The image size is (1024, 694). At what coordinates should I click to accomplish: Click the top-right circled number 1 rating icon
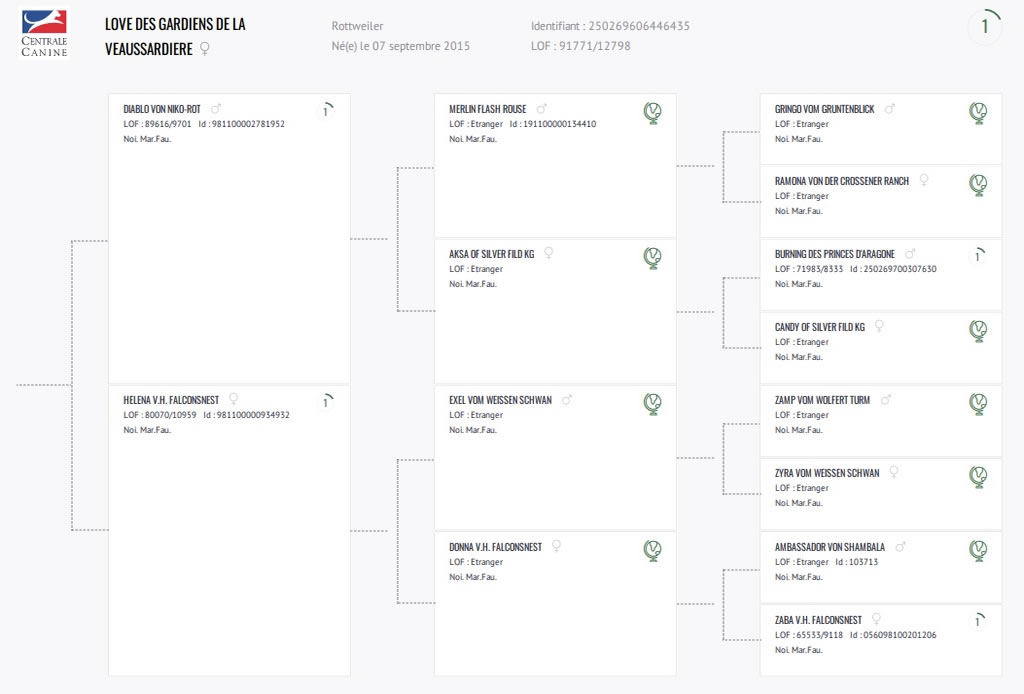click(985, 26)
